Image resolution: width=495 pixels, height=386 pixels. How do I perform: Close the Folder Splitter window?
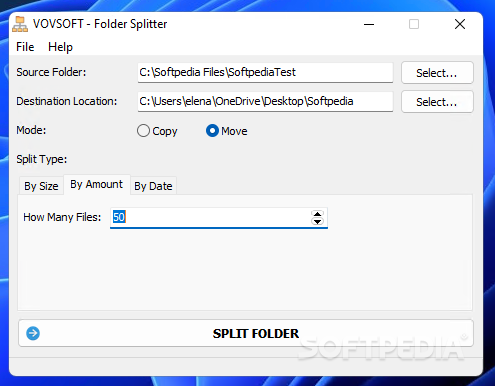[x=460, y=24]
